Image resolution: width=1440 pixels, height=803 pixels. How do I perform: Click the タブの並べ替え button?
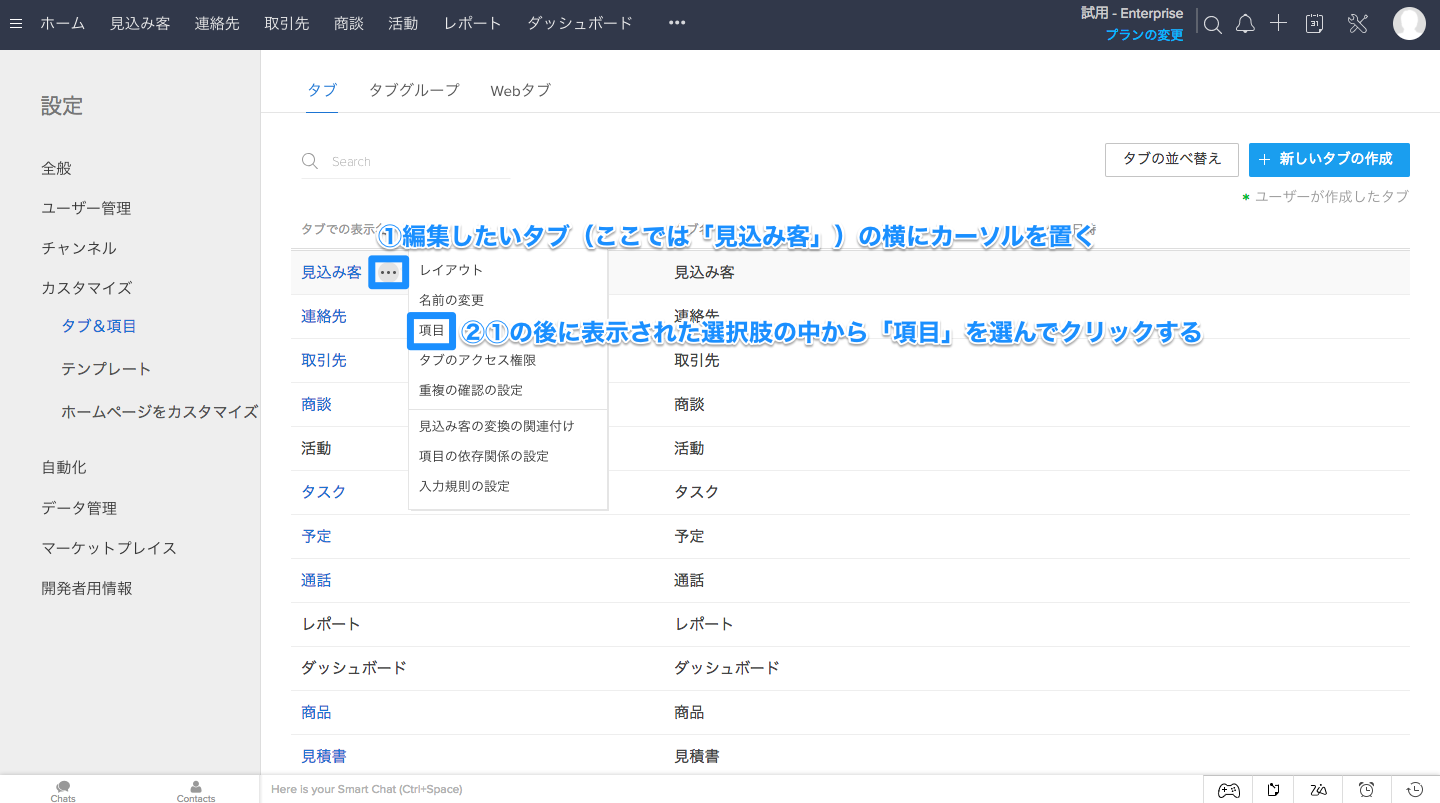1172,160
